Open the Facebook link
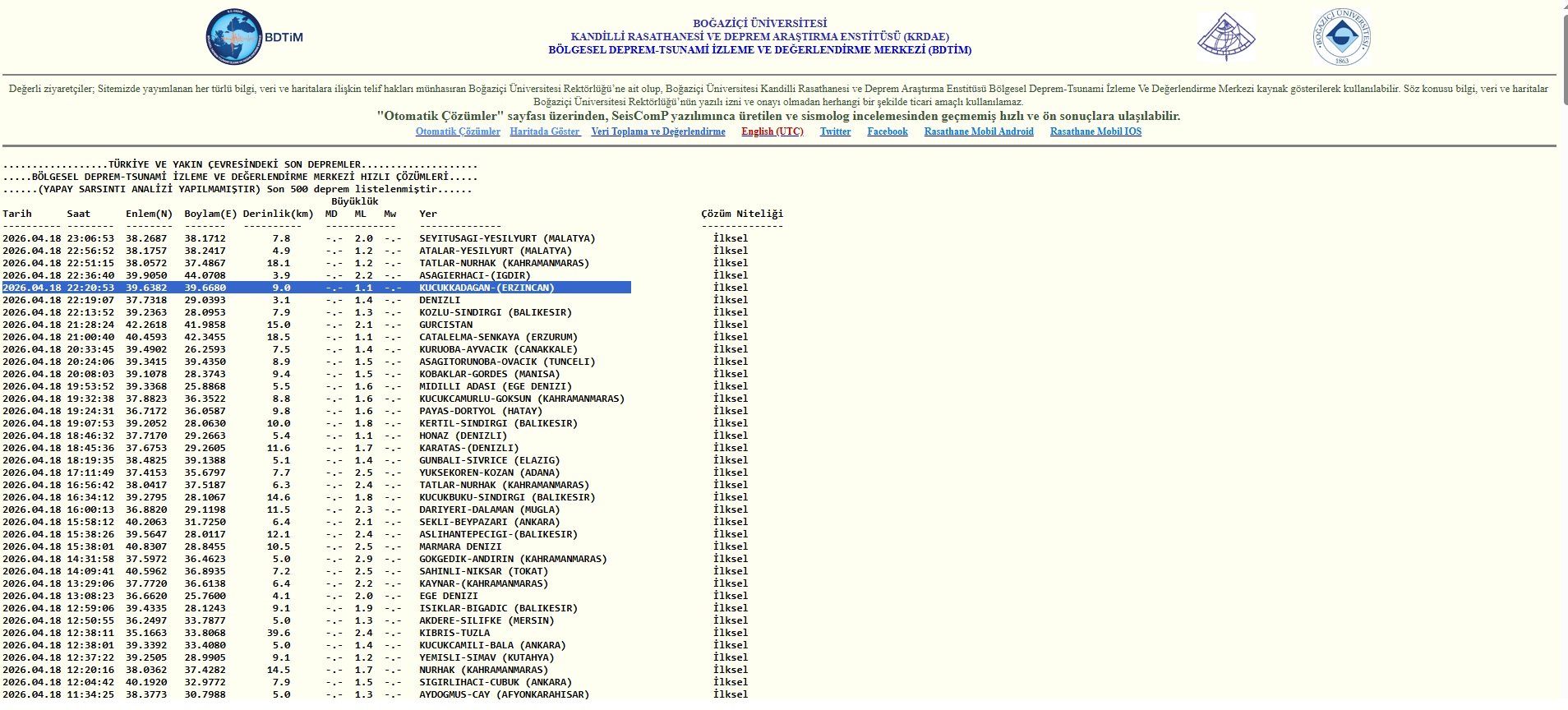This screenshot has height=710, width=1568. tap(887, 131)
